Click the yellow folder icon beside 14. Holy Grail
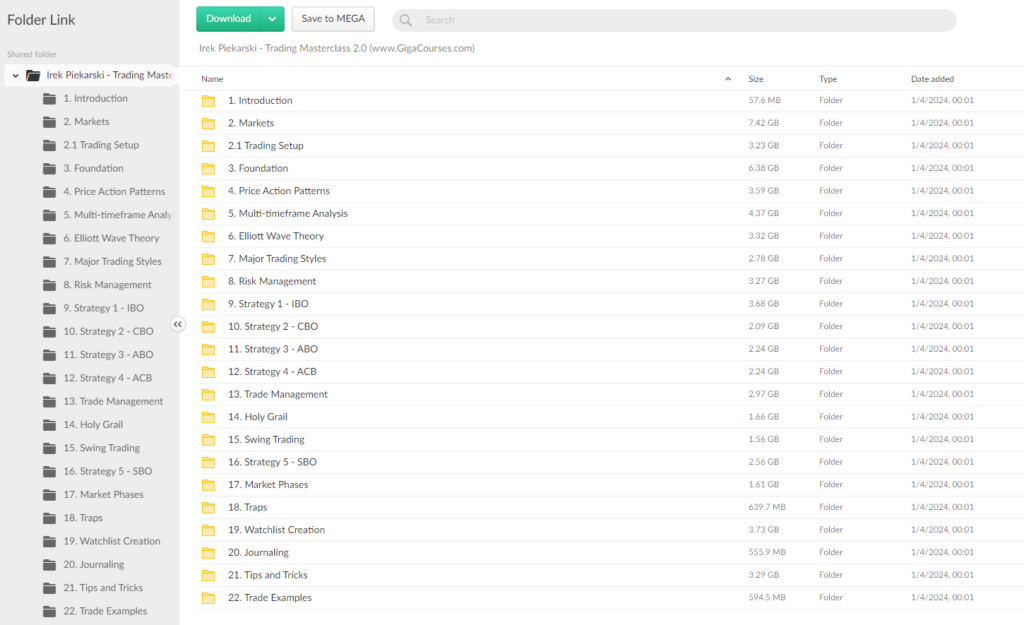This screenshot has height=625, width=1024. 208,417
